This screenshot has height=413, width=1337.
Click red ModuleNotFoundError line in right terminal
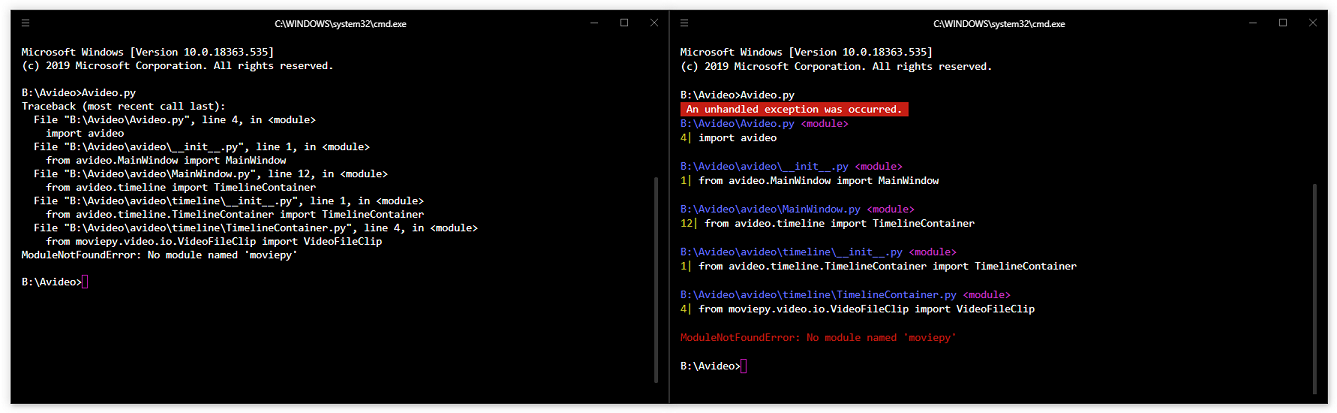pos(818,338)
